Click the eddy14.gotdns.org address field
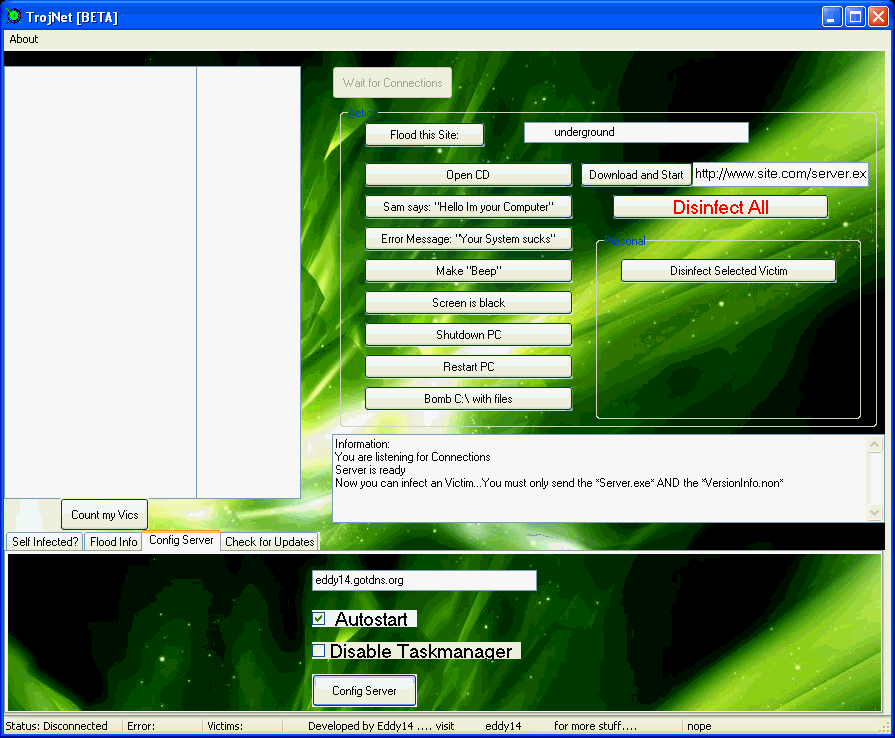The image size is (895, 738). pyautogui.click(x=424, y=580)
